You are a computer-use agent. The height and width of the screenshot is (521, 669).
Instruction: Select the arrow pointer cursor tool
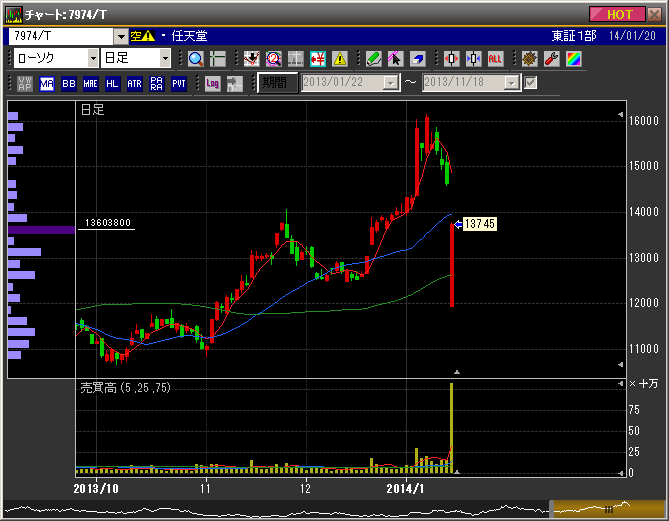(395, 58)
